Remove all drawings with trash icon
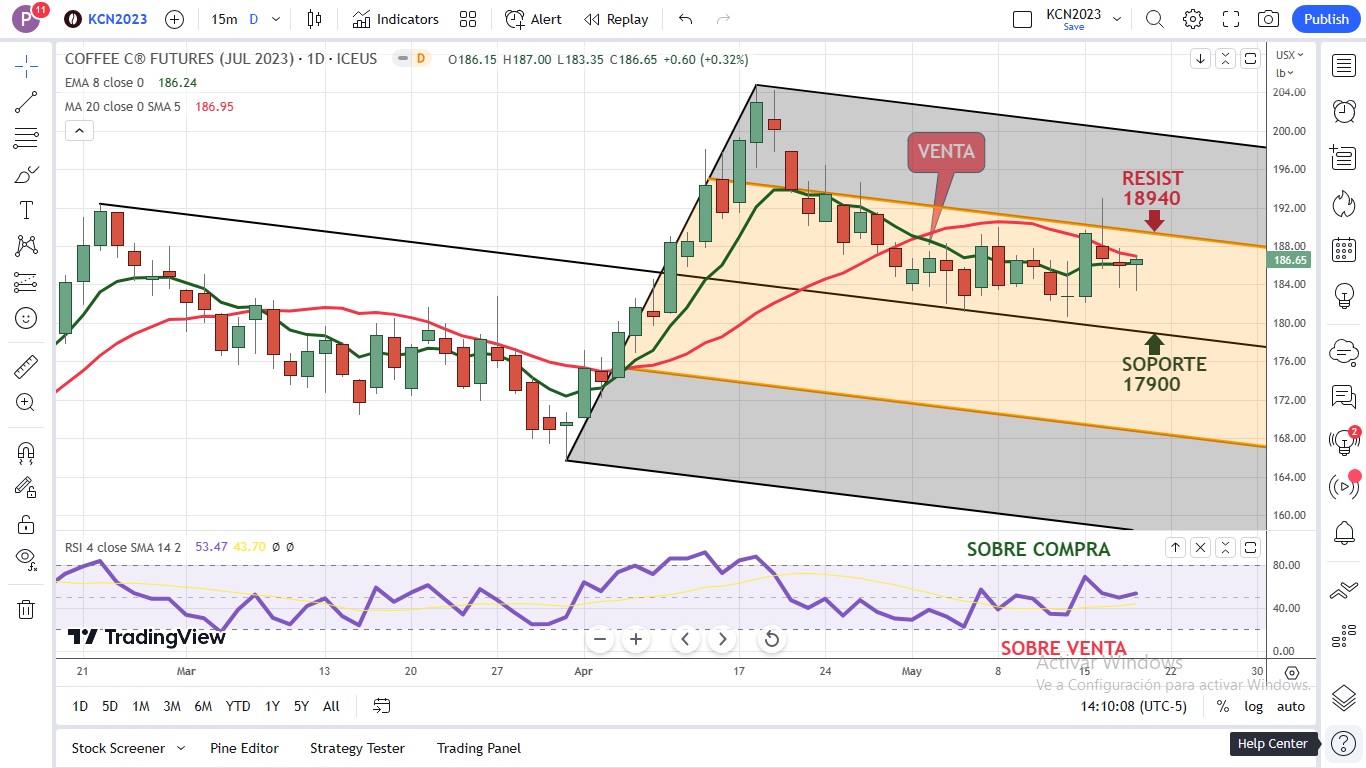The height and width of the screenshot is (768, 1366). click(26, 609)
